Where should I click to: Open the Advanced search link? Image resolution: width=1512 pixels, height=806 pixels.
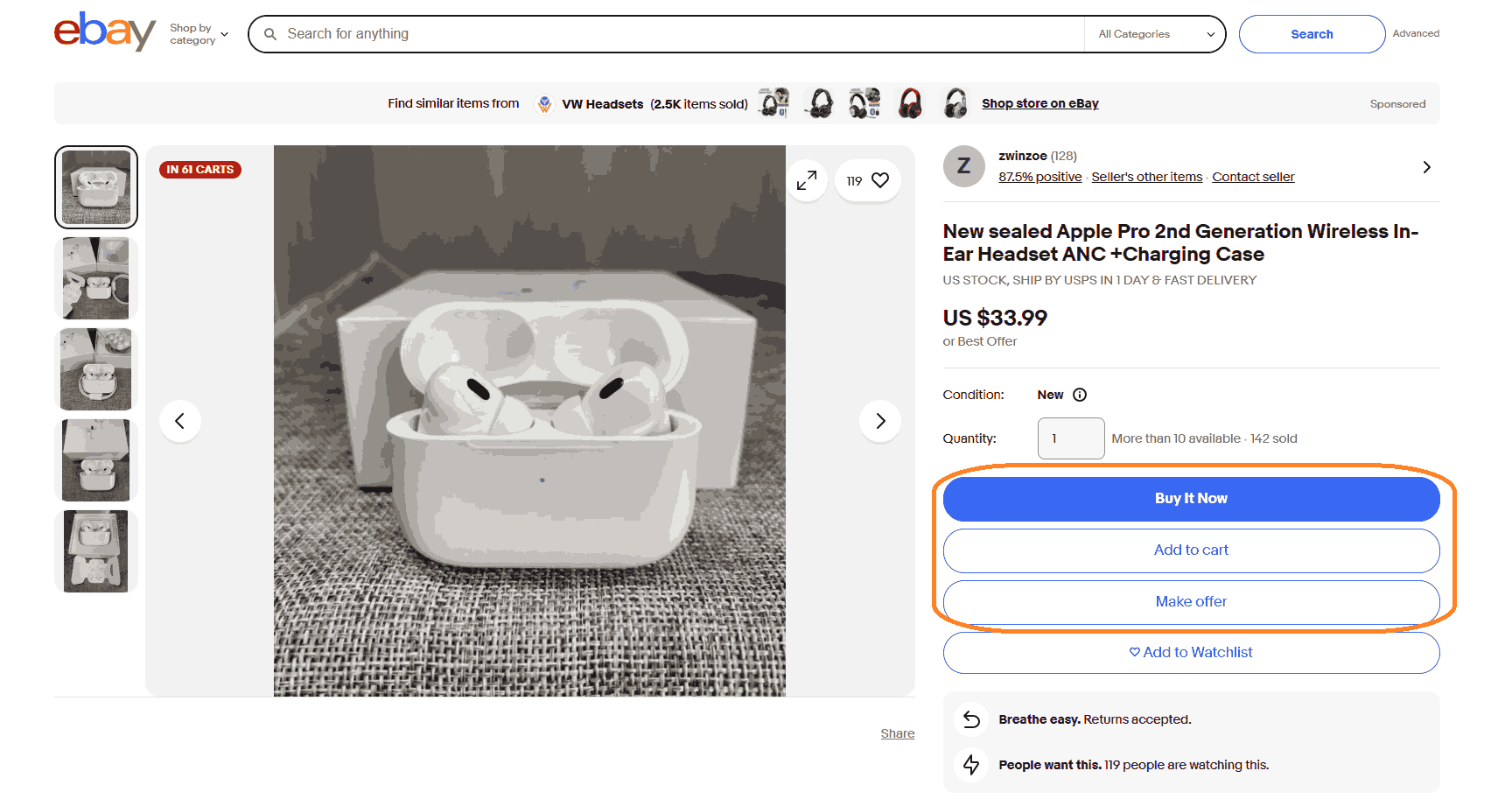click(x=1416, y=33)
